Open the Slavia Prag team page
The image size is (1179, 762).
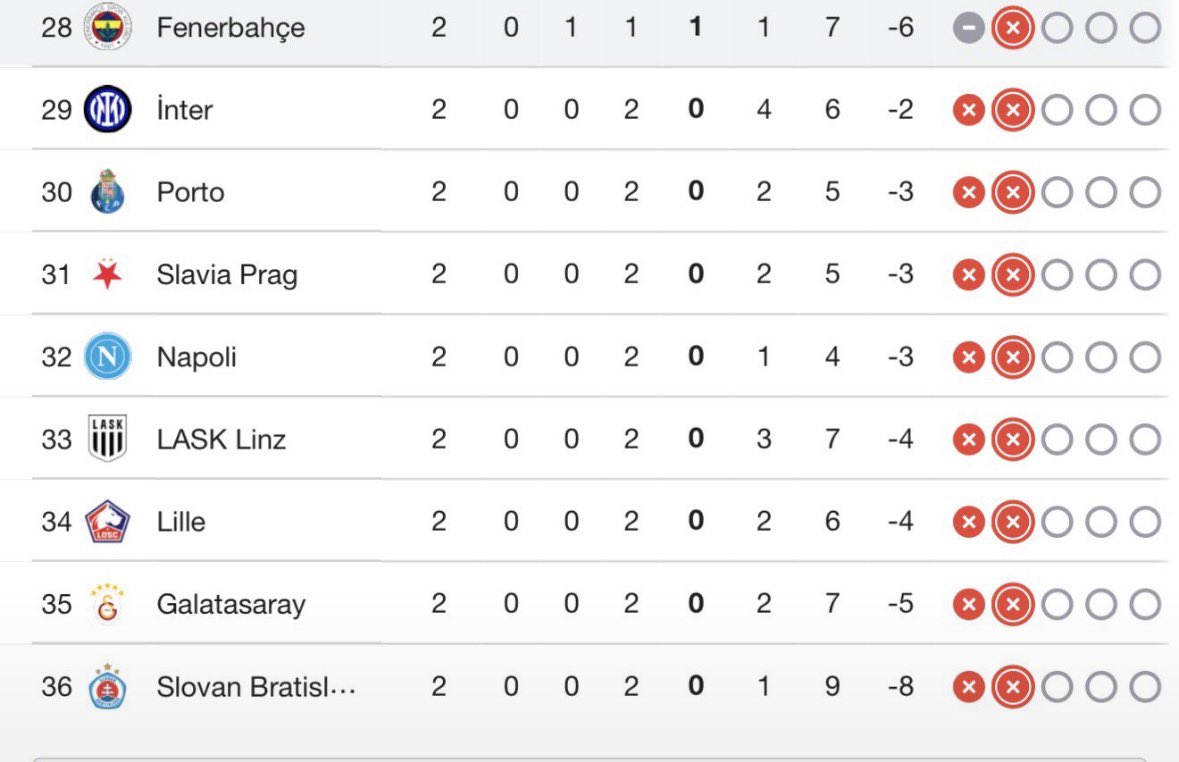coord(227,275)
